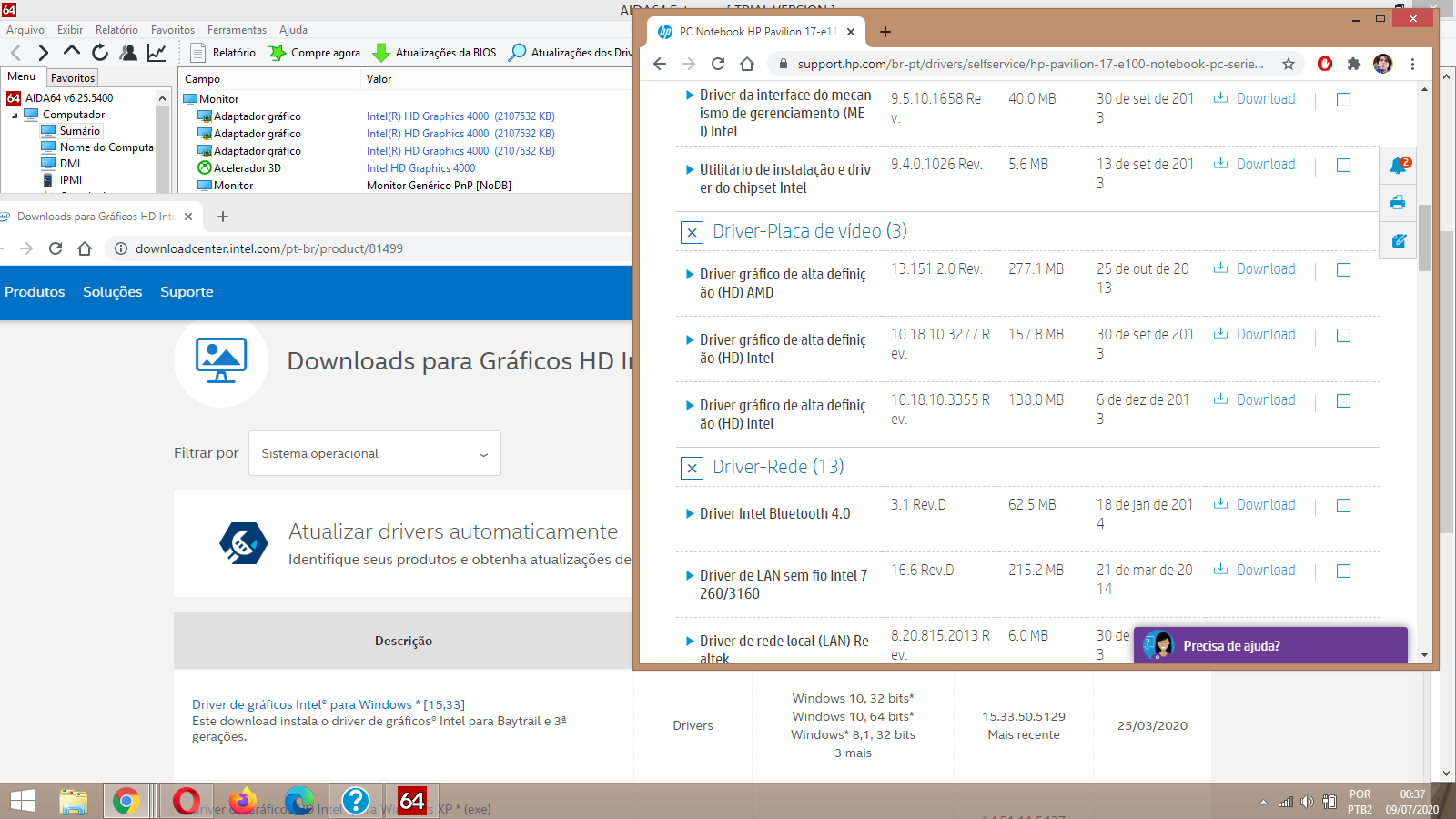The height and width of the screenshot is (819, 1456).
Task: Open Driver de gráficos Intel para Windows link
Action: [x=329, y=704]
